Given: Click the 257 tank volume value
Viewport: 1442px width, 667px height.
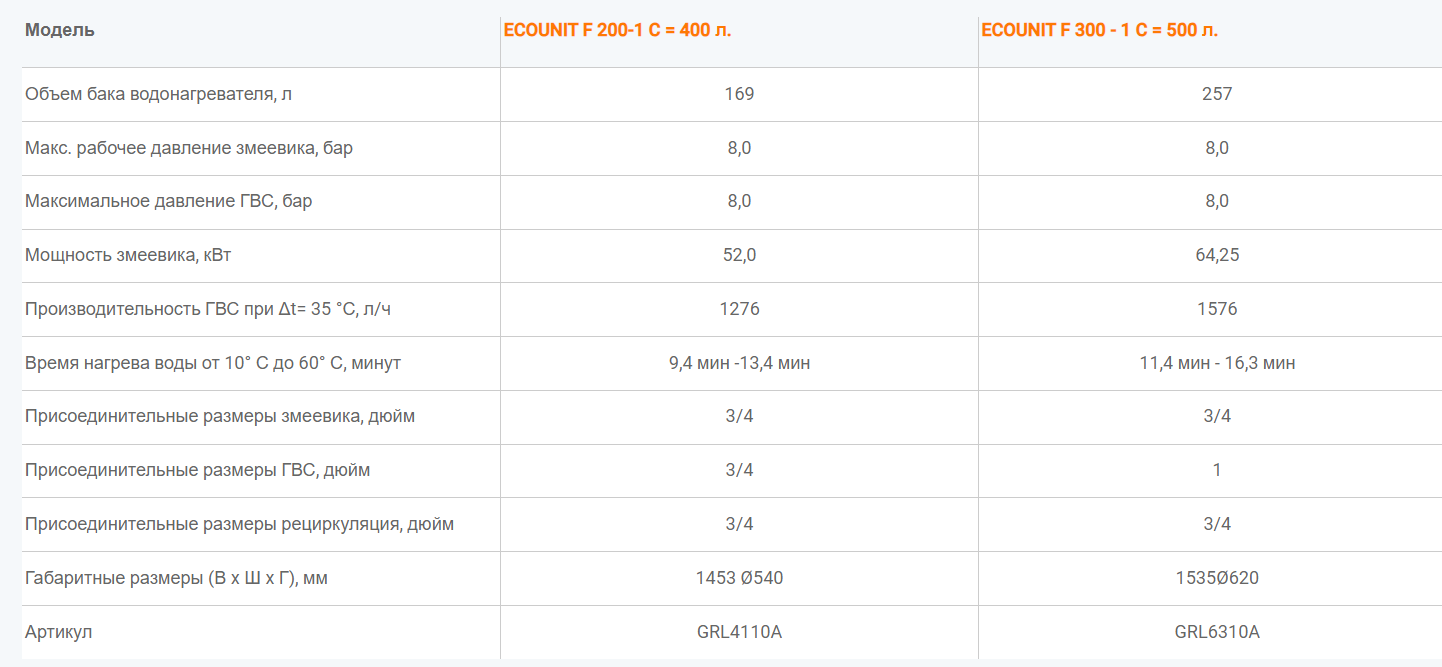Looking at the screenshot, I should tap(1217, 94).
